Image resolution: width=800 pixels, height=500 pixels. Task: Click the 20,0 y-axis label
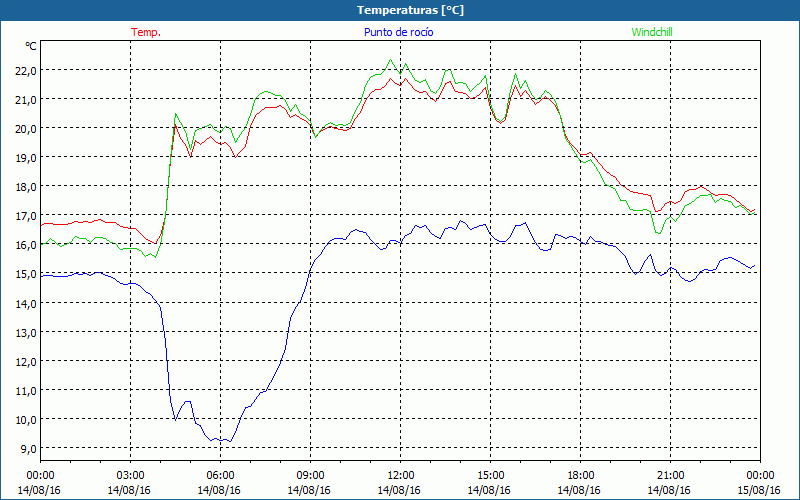tap(26, 129)
